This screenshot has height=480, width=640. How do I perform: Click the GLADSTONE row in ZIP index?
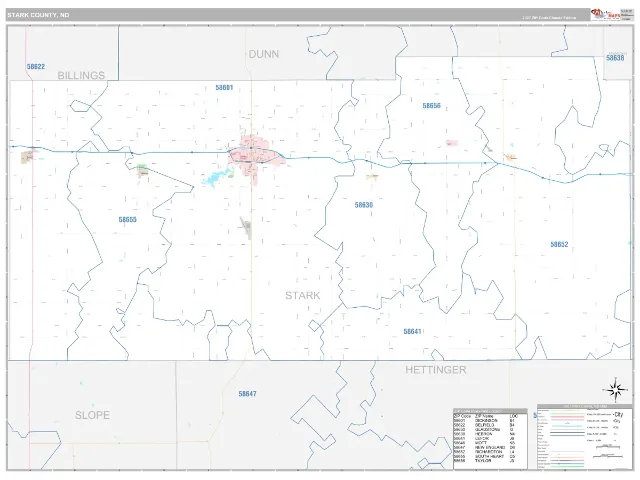click(485, 429)
